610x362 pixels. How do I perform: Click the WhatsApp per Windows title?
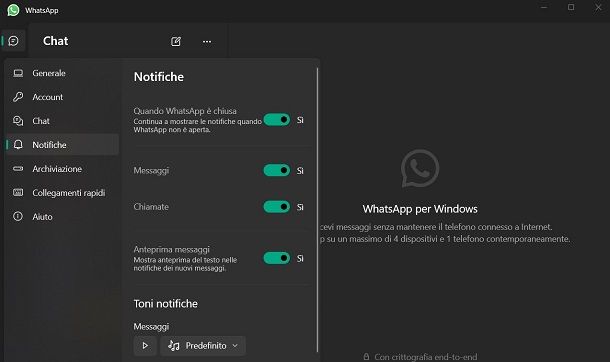pos(420,209)
